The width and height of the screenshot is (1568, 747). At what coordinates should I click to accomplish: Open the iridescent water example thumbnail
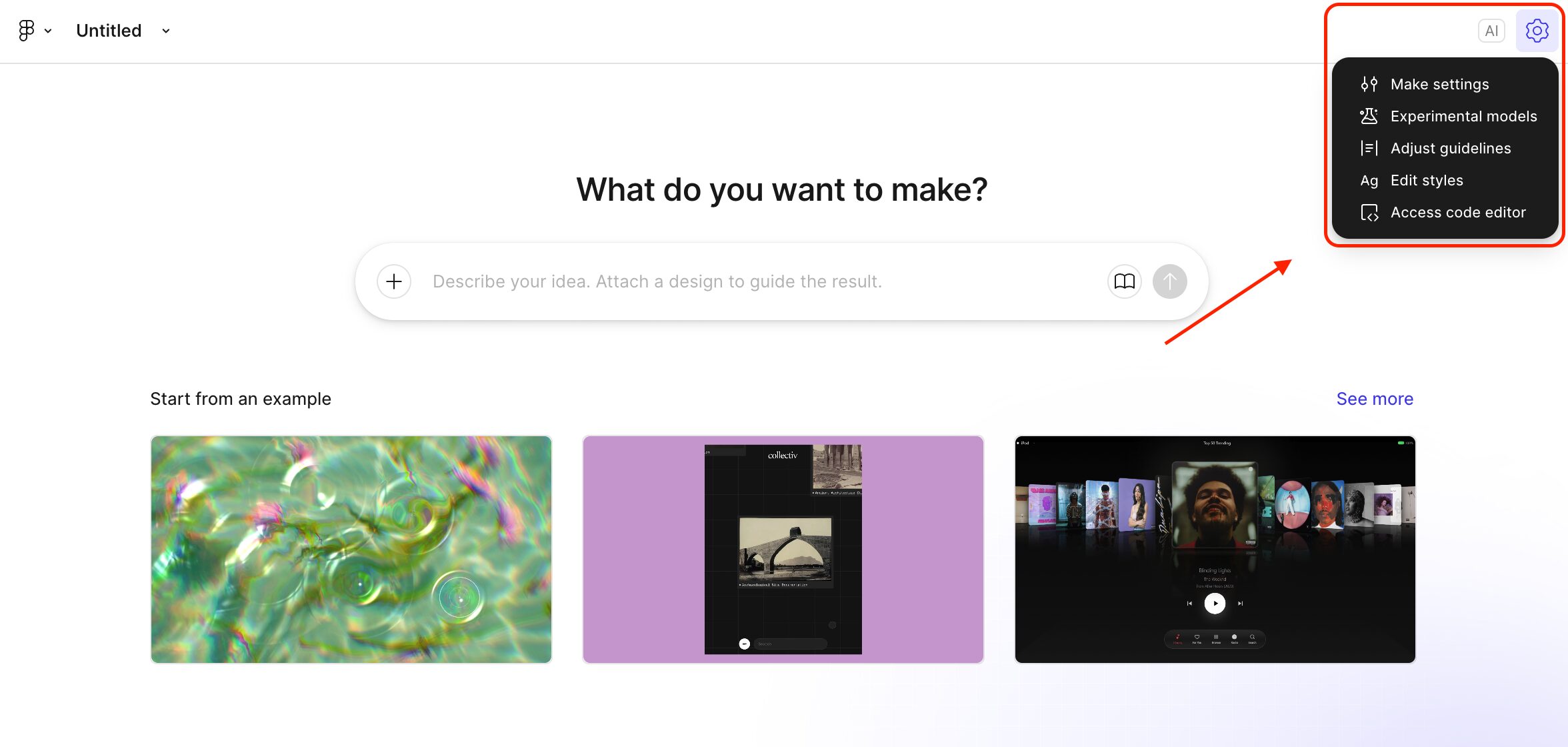(351, 549)
